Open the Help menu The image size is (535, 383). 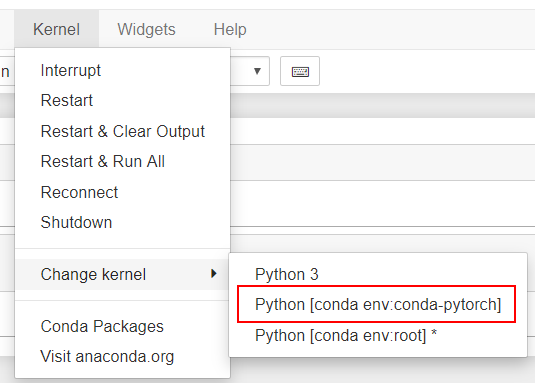click(x=230, y=29)
